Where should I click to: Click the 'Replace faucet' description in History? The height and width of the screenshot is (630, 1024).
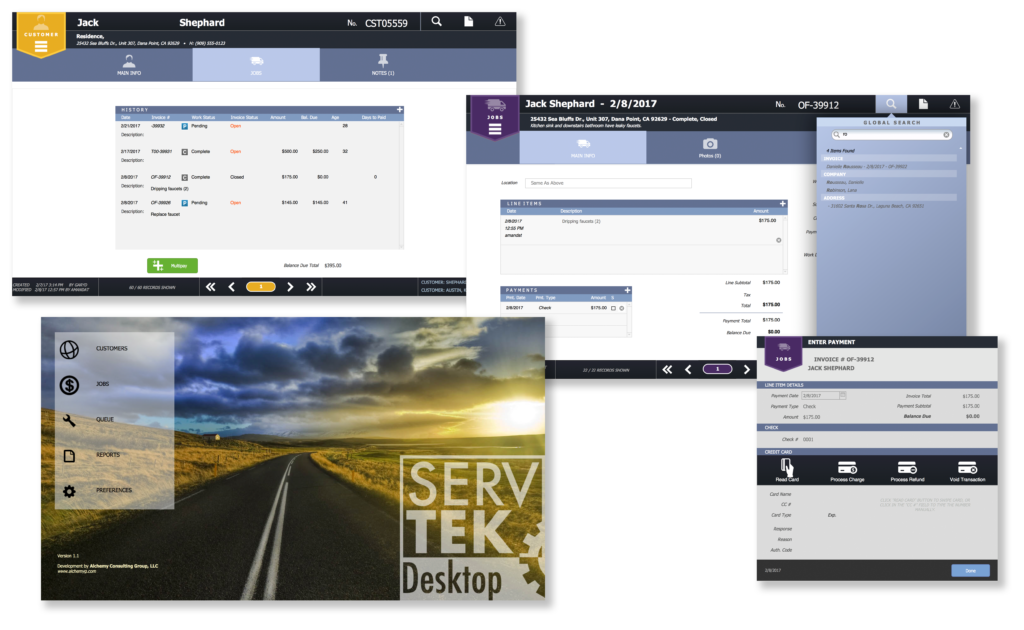tap(165, 214)
